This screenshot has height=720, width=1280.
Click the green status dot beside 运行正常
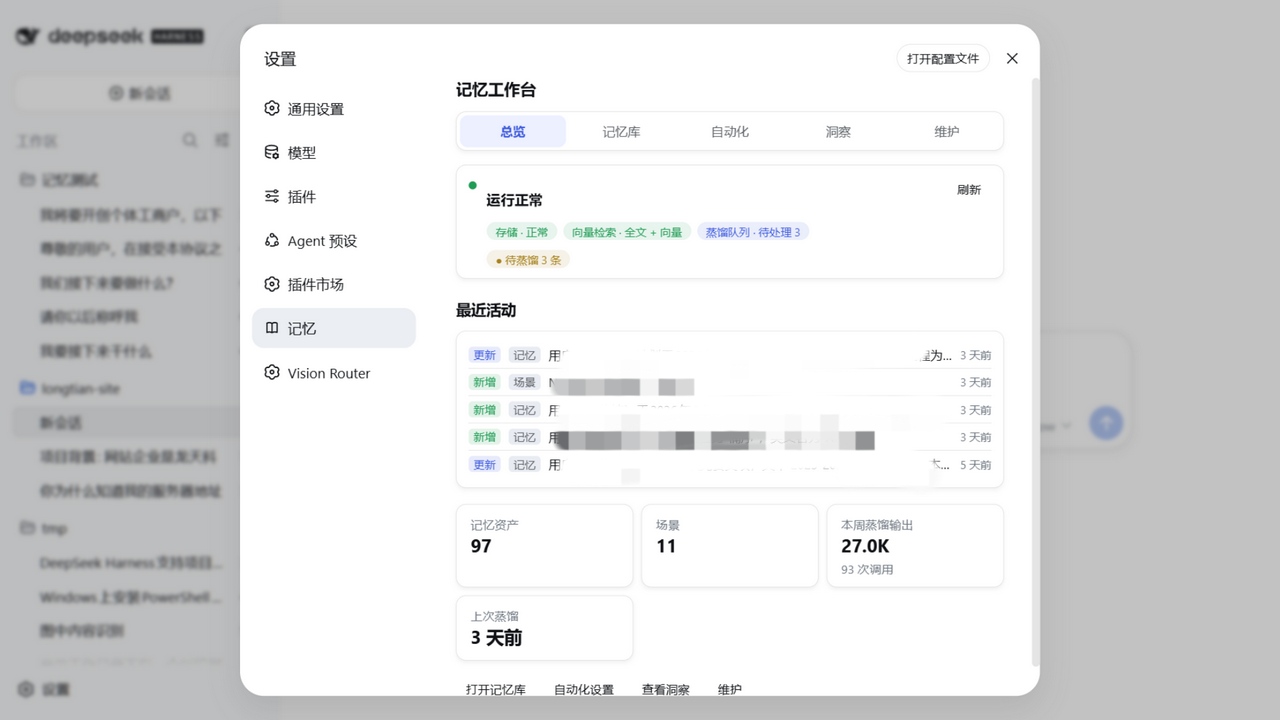pyautogui.click(x=473, y=185)
